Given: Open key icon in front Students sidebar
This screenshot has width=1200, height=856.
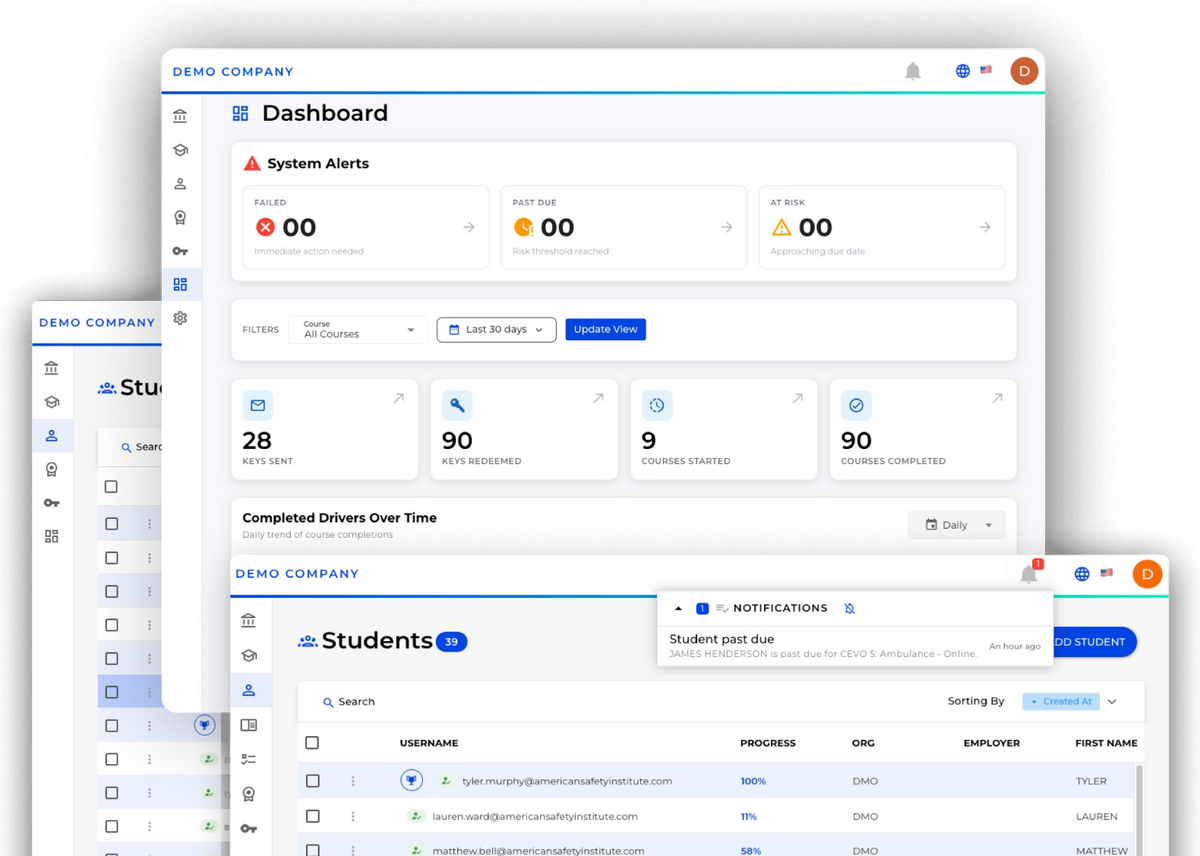Looking at the screenshot, I should click(x=249, y=829).
